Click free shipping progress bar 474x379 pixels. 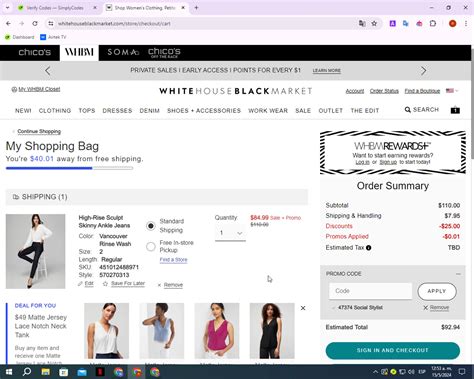click(x=69, y=168)
